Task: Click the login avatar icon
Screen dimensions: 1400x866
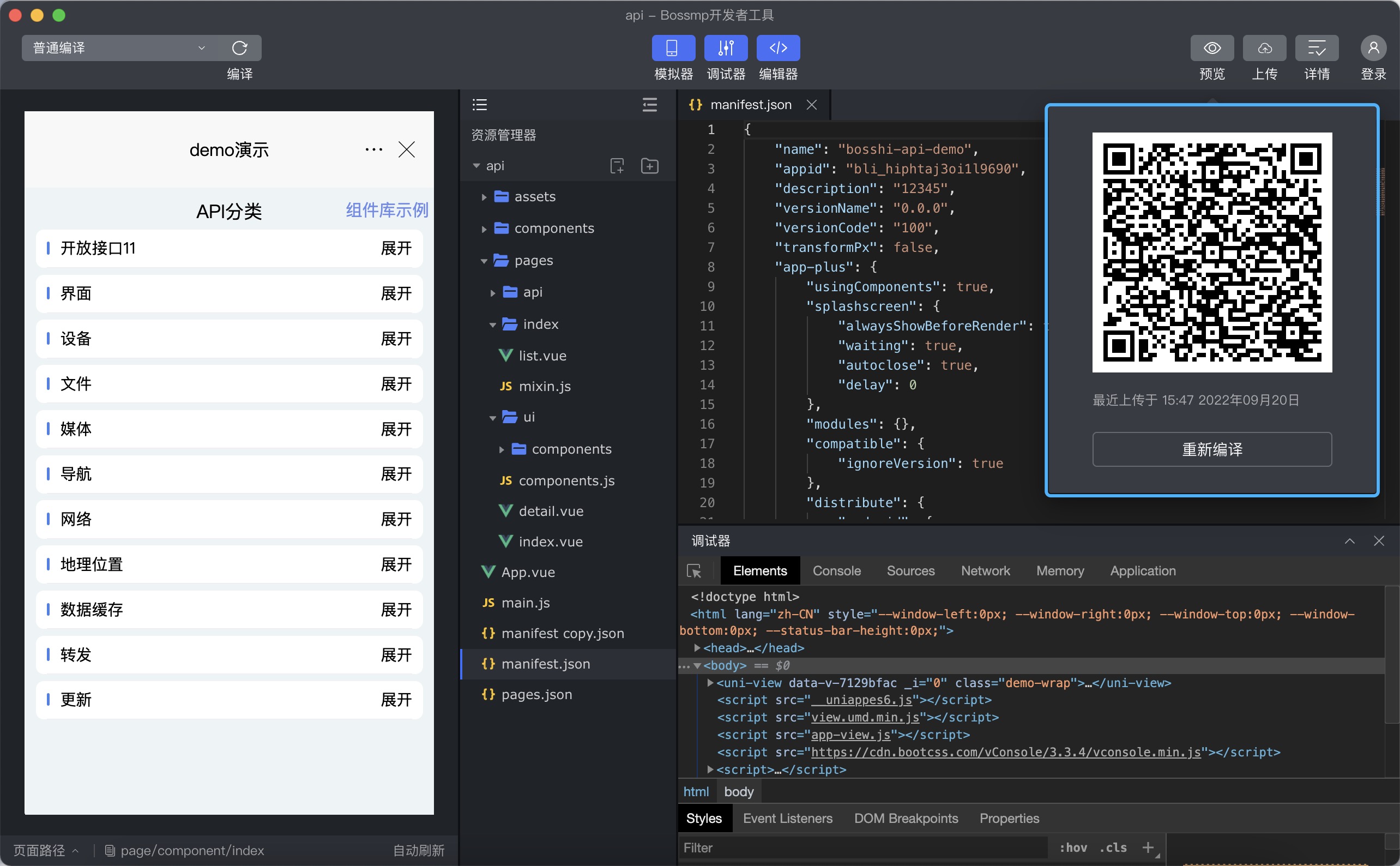Action: point(1373,47)
